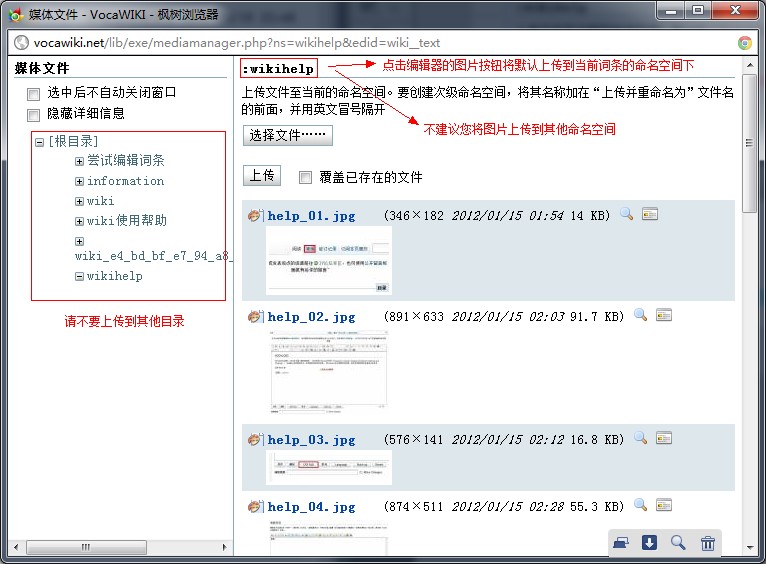Click the help_01.jpg thumbnail preview
Screen dimensions: 766x564
pyautogui.click(x=329, y=260)
